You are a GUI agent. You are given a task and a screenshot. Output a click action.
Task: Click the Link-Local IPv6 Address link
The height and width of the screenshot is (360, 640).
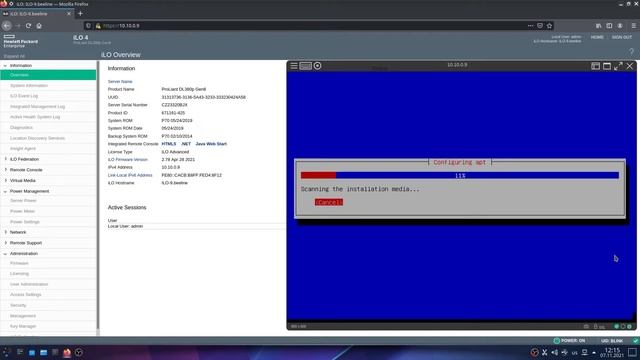[x=130, y=175]
